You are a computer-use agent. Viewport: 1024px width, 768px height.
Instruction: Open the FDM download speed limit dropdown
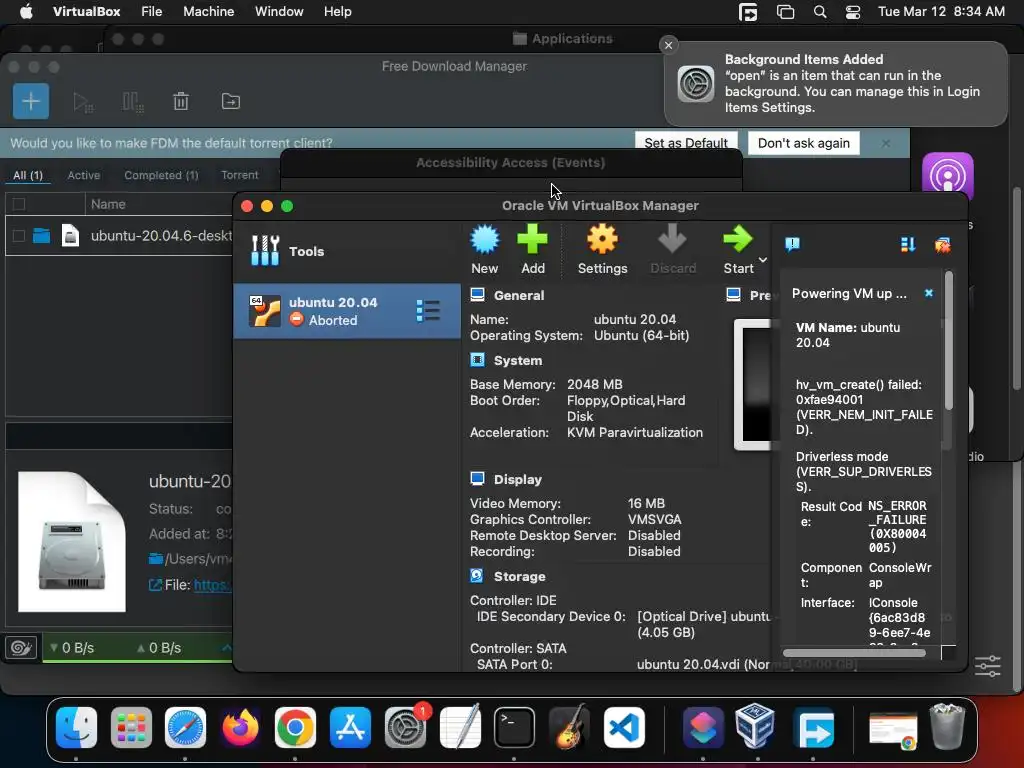point(72,648)
